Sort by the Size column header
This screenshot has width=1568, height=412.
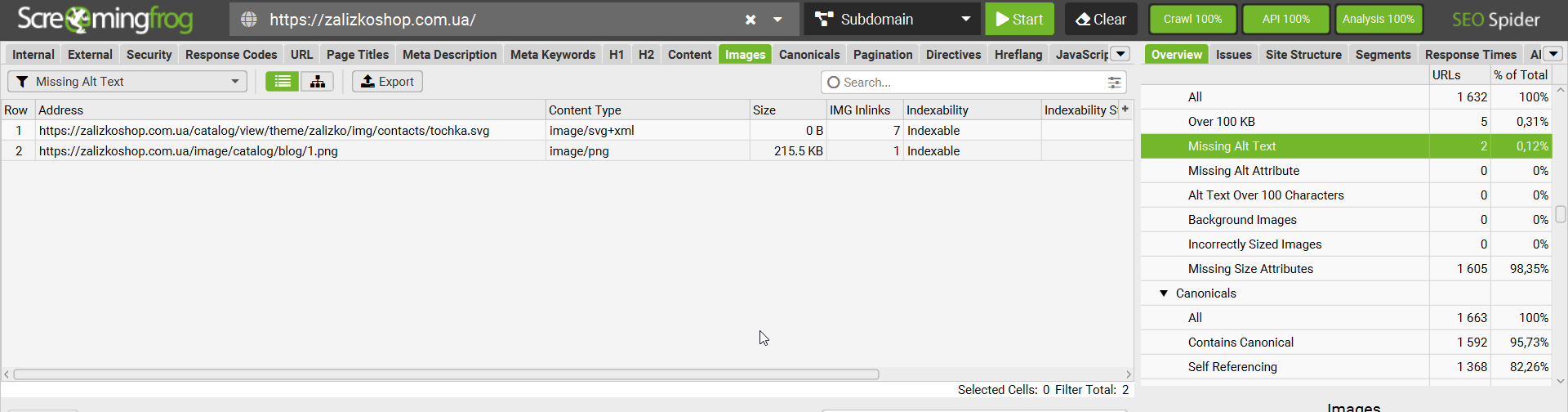point(788,110)
